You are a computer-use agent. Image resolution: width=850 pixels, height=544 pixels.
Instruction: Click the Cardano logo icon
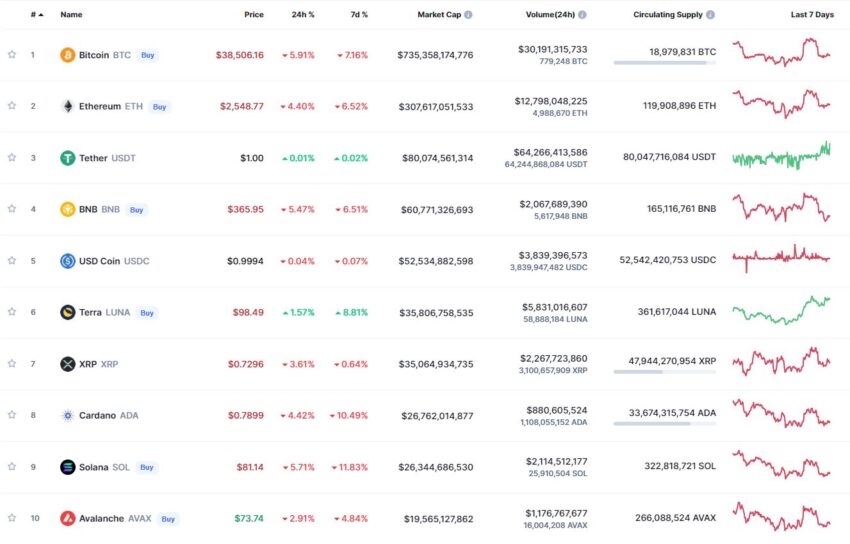coord(68,416)
